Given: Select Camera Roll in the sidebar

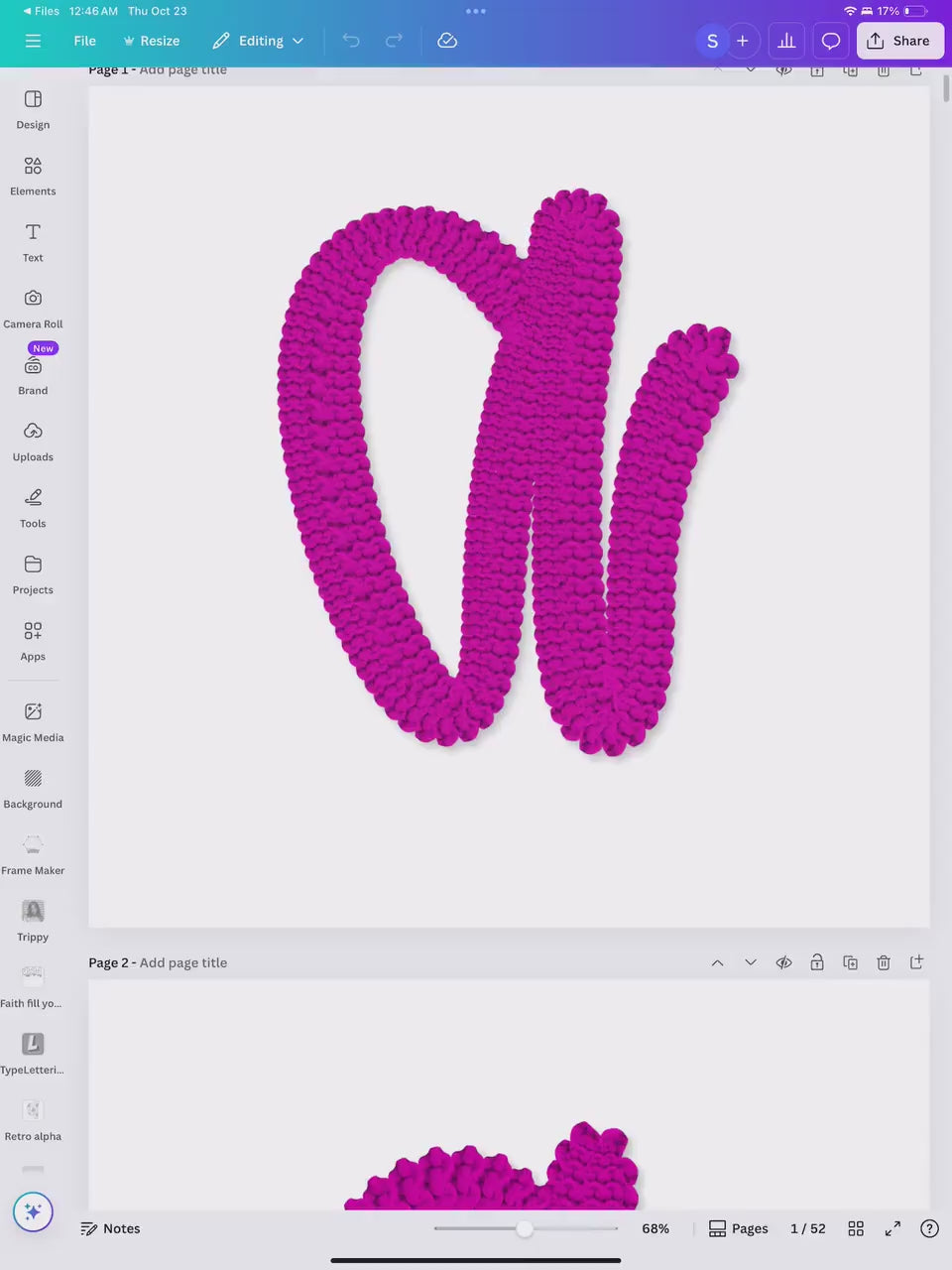Looking at the screenshot, I should coord(33,308).
